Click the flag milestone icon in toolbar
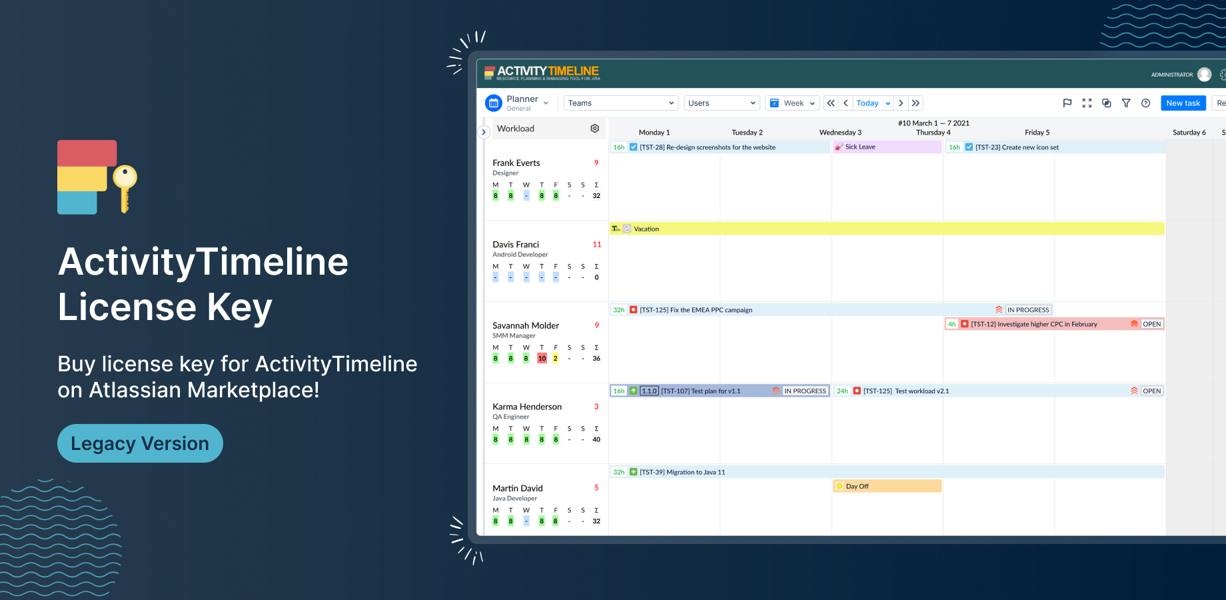This screenshot has height=600, width=1226. 1067,103
